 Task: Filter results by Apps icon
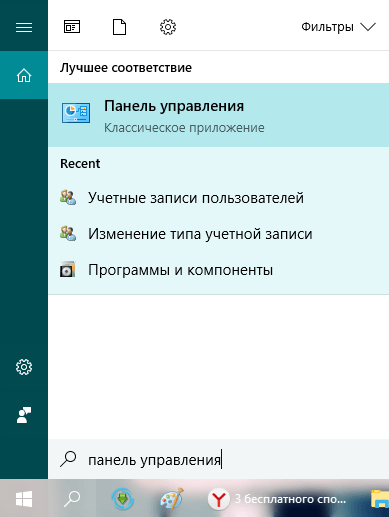pos(72,27)
